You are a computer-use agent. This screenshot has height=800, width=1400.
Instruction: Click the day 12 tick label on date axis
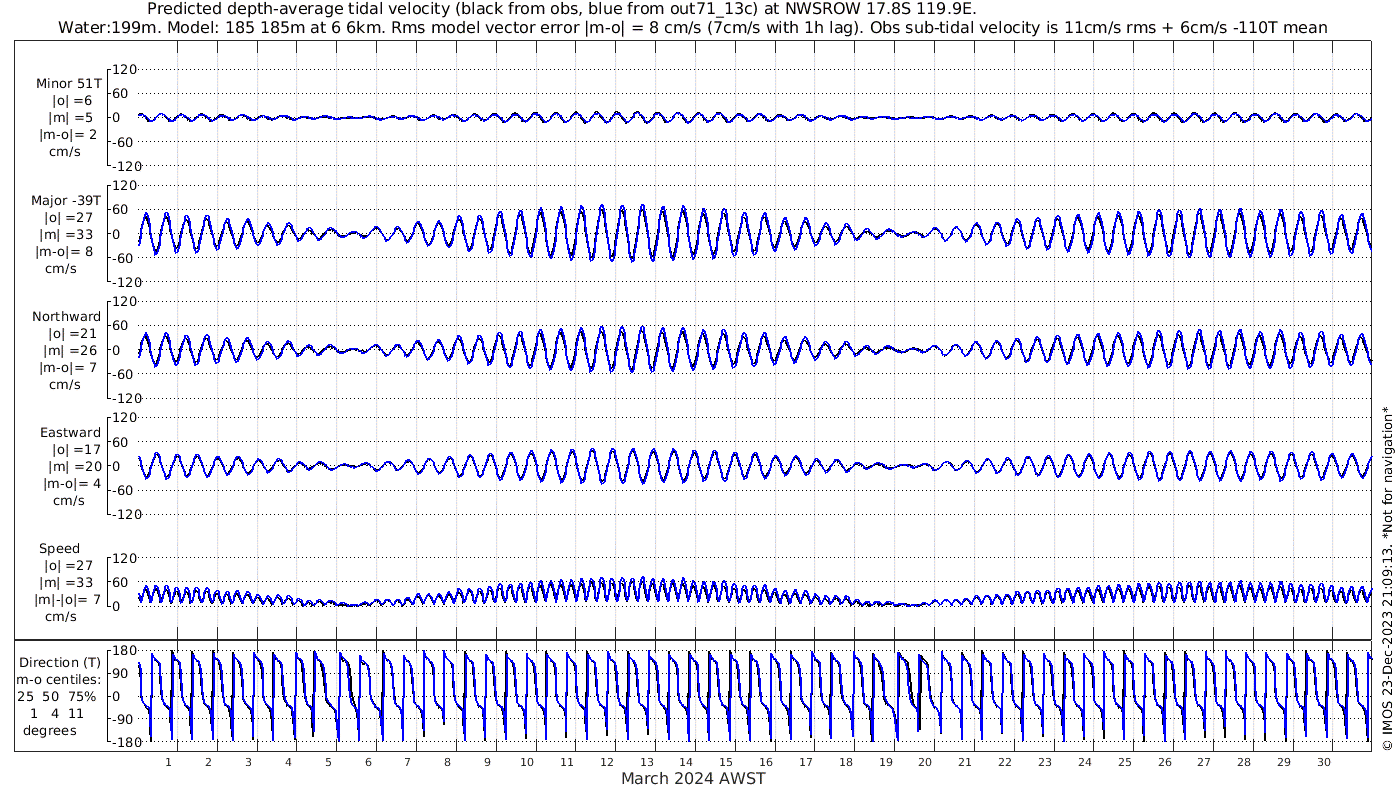(607, 762)
